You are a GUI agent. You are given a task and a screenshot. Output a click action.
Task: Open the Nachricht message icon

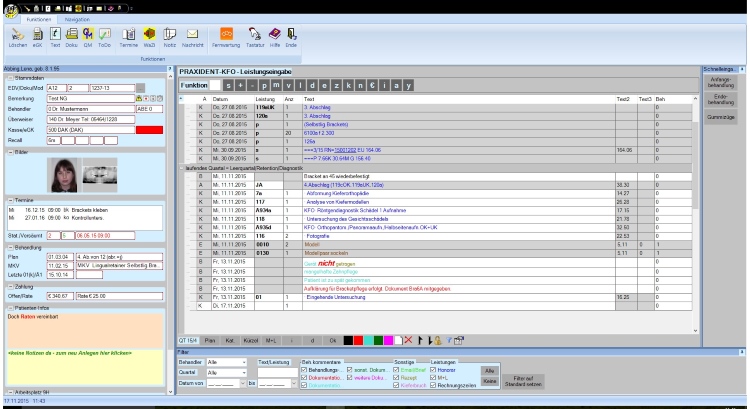coord(192,37)
